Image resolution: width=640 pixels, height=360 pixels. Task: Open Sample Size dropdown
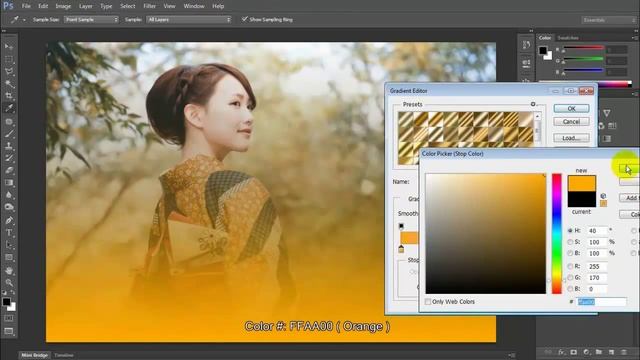(91, 19)
